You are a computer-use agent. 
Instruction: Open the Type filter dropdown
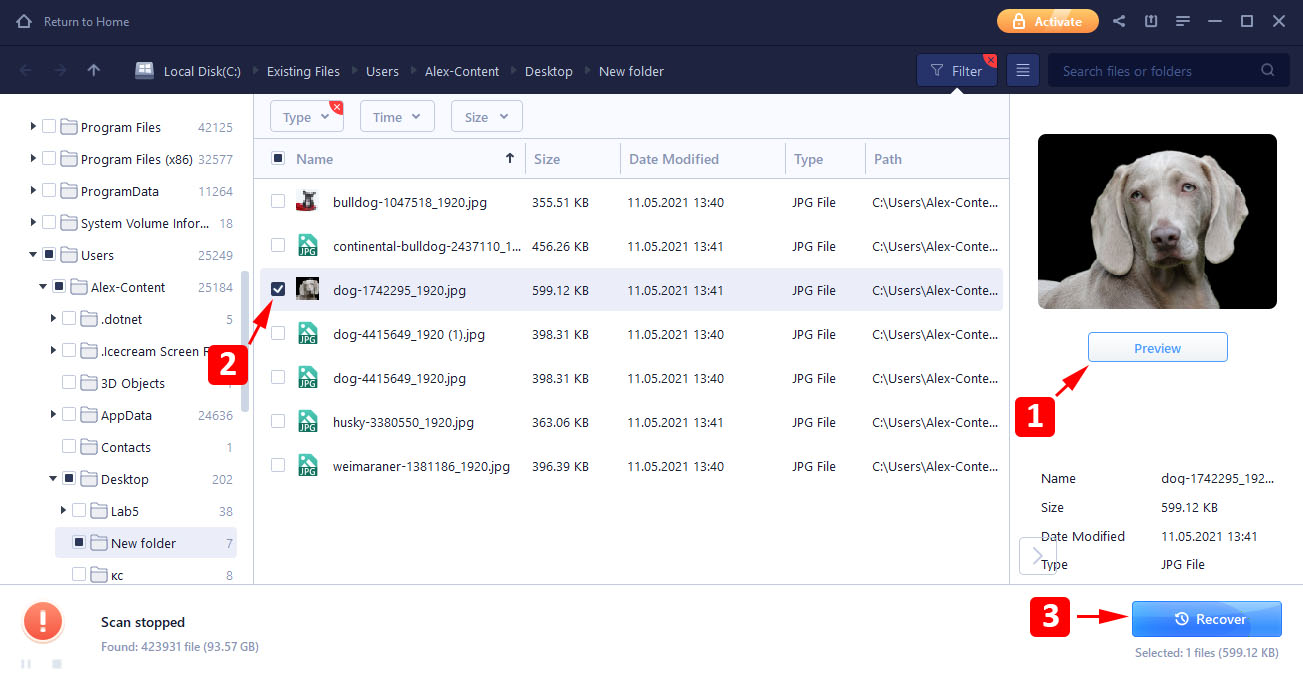point(306,117)
